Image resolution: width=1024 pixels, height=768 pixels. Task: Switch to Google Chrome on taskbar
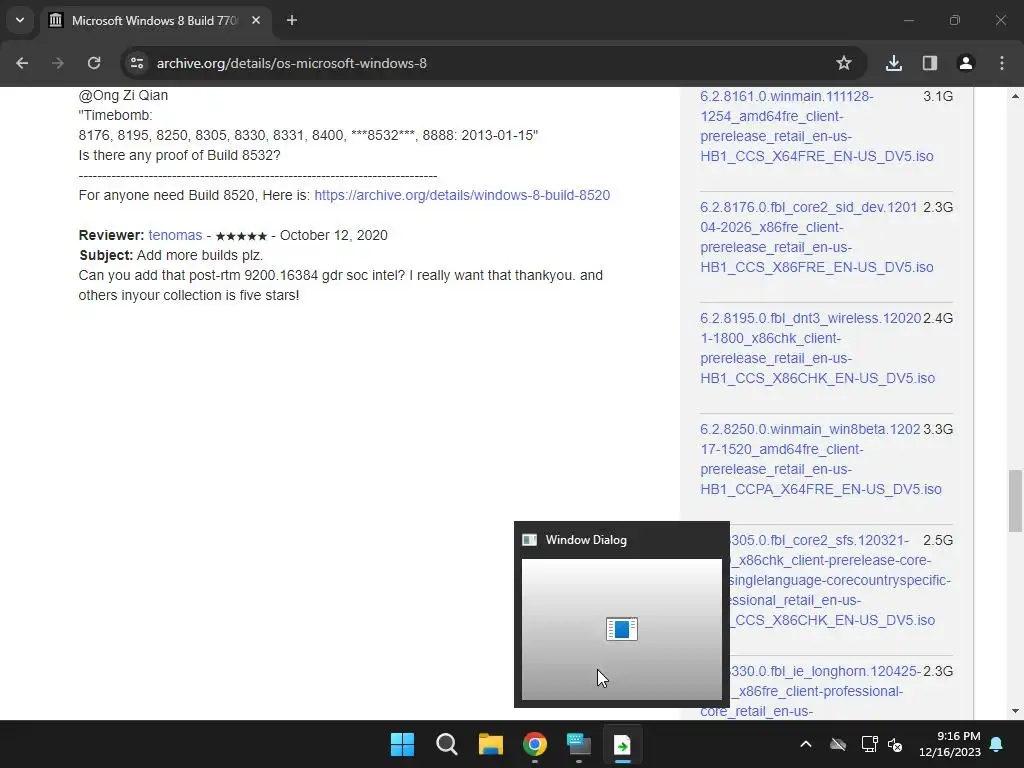coord(535,744)
